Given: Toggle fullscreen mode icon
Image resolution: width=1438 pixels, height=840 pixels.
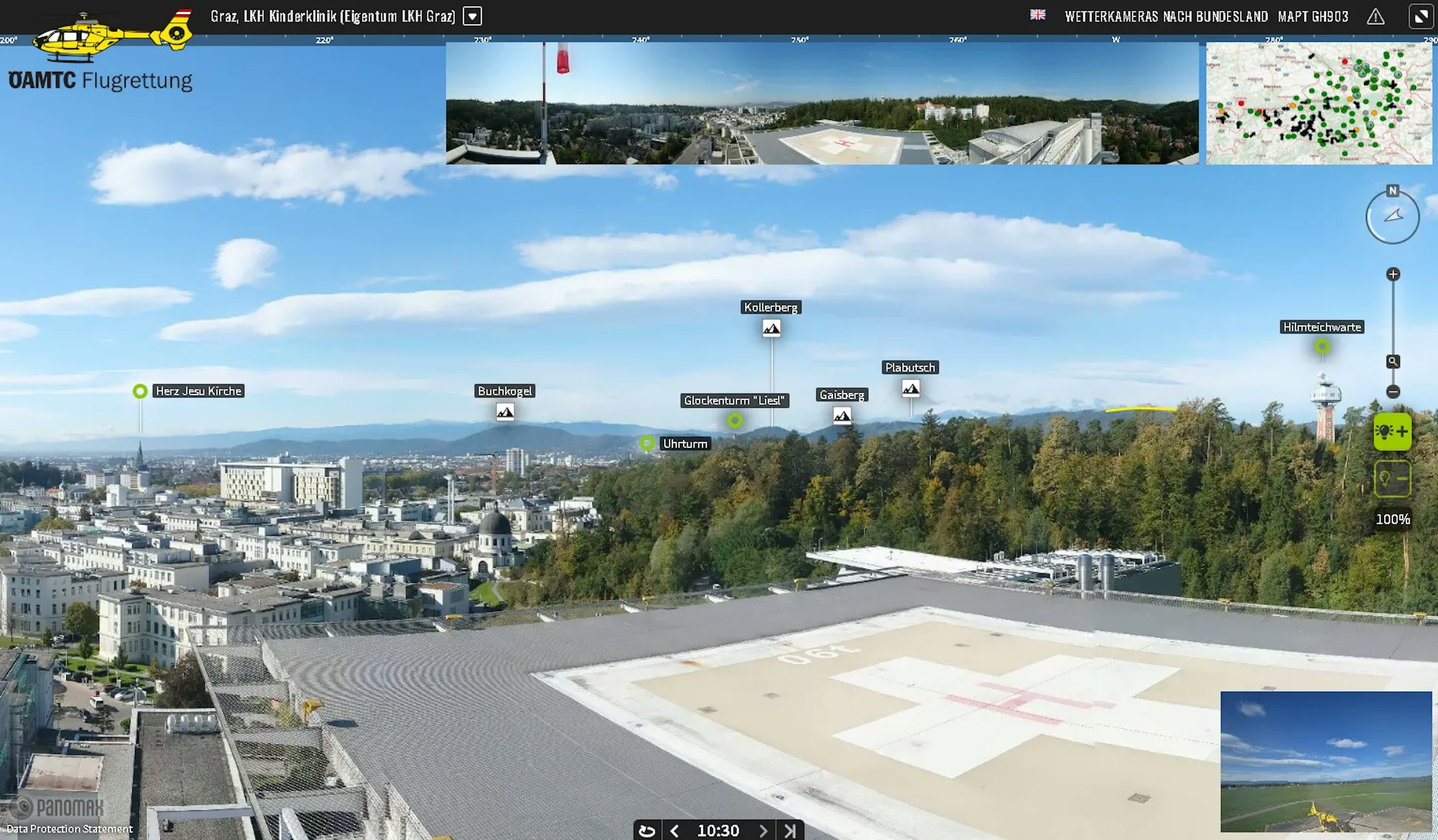Looking at the screenshot, I should tap(1421, 16).
